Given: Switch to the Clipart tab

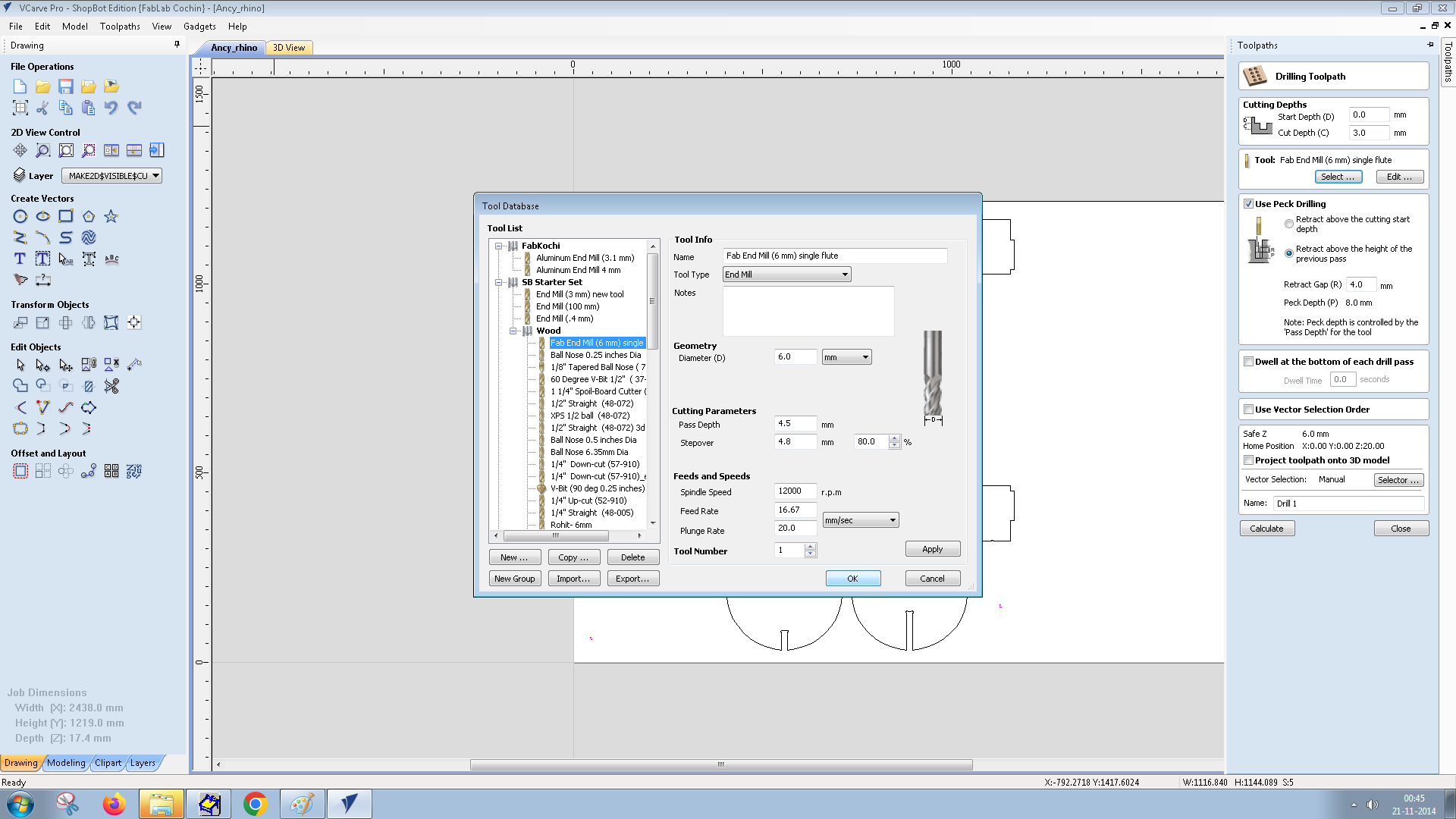Looking at the screenshot, I should pos(108,763).
